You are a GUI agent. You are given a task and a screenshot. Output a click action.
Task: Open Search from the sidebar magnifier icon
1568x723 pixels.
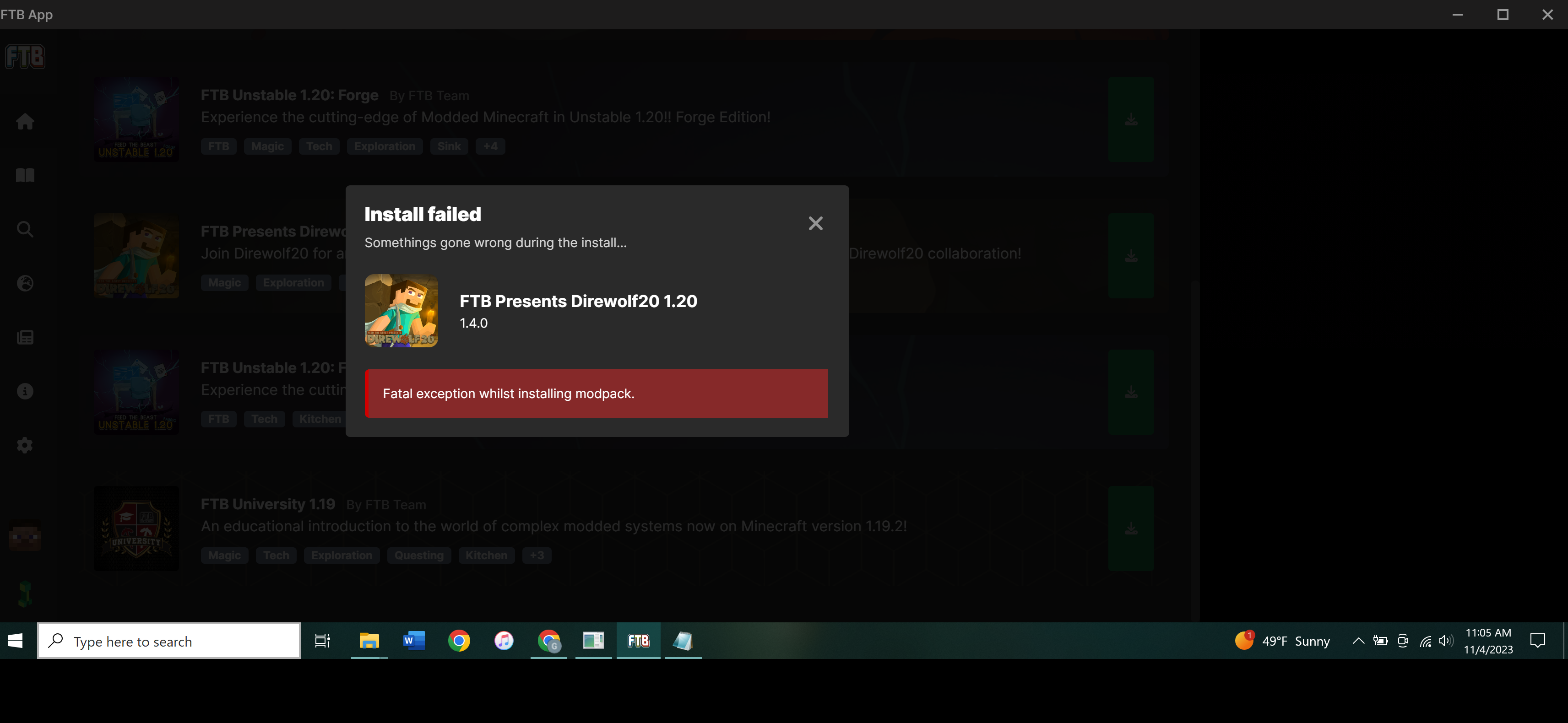click(x=25, y=229)
